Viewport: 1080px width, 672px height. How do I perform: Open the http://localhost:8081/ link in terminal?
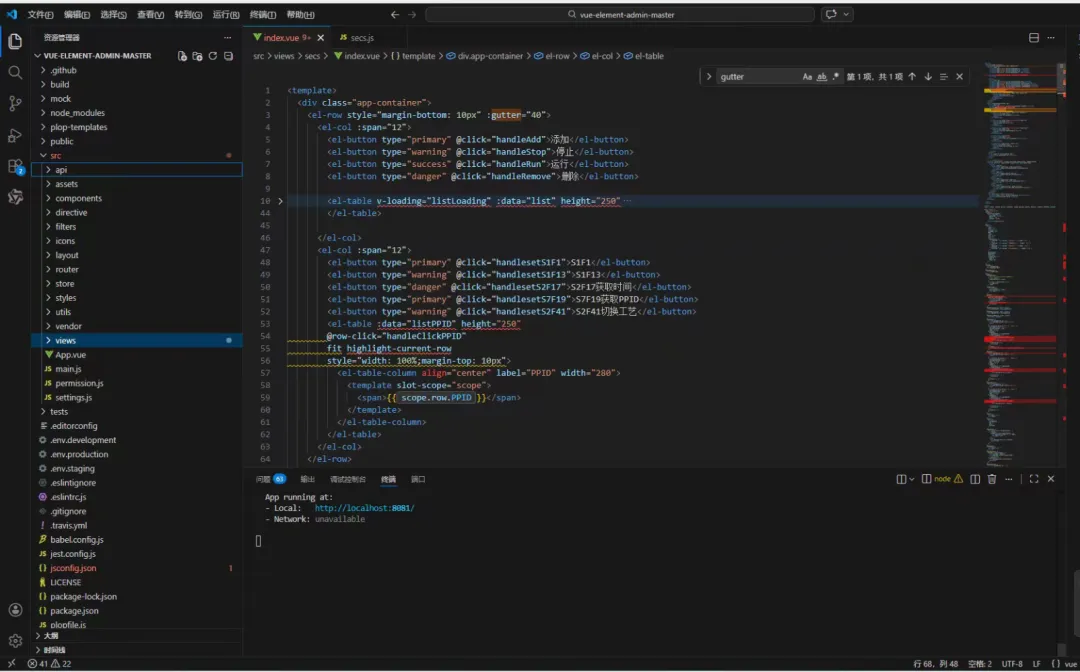tap(364, 508)
